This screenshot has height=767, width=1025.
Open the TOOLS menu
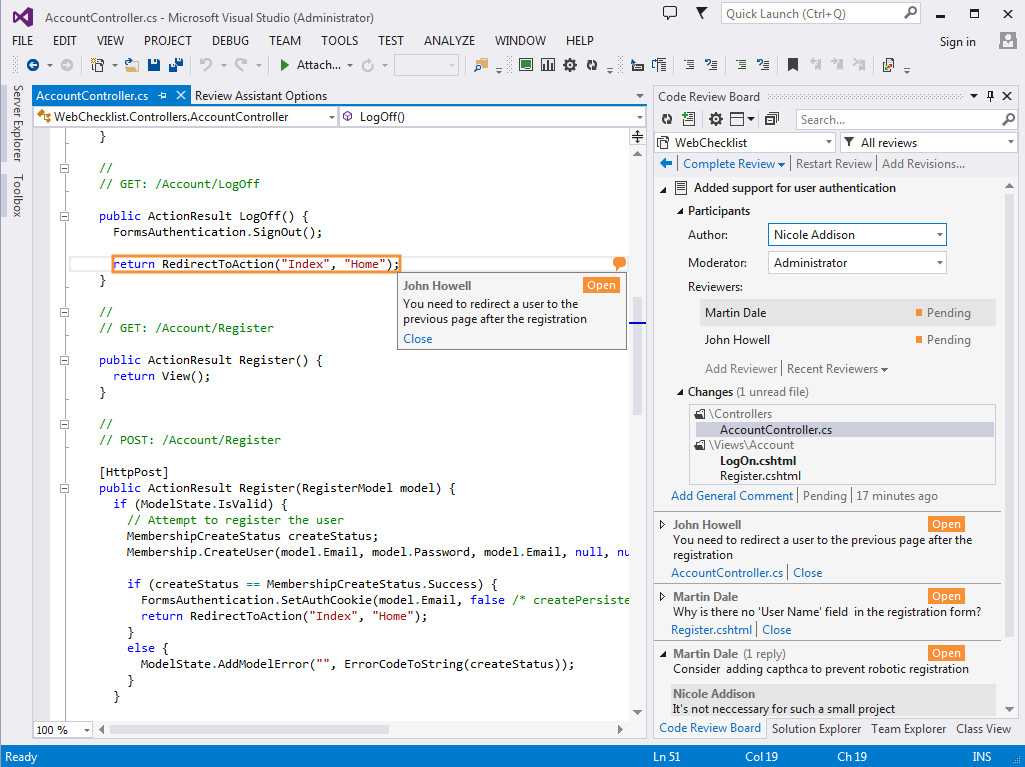coord(339,41)
